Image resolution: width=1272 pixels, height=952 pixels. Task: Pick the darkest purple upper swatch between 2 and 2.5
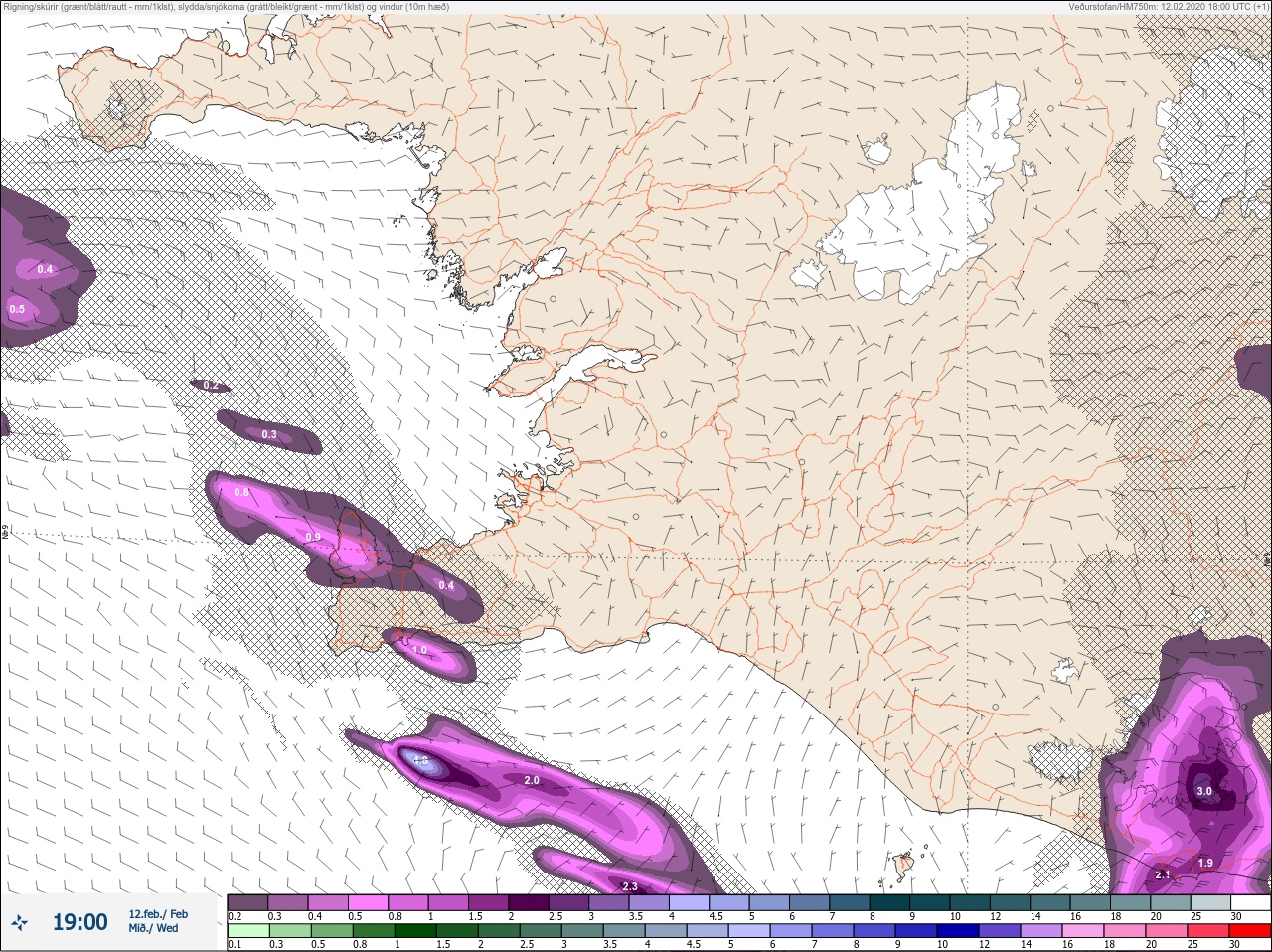(x=530, y=902)
